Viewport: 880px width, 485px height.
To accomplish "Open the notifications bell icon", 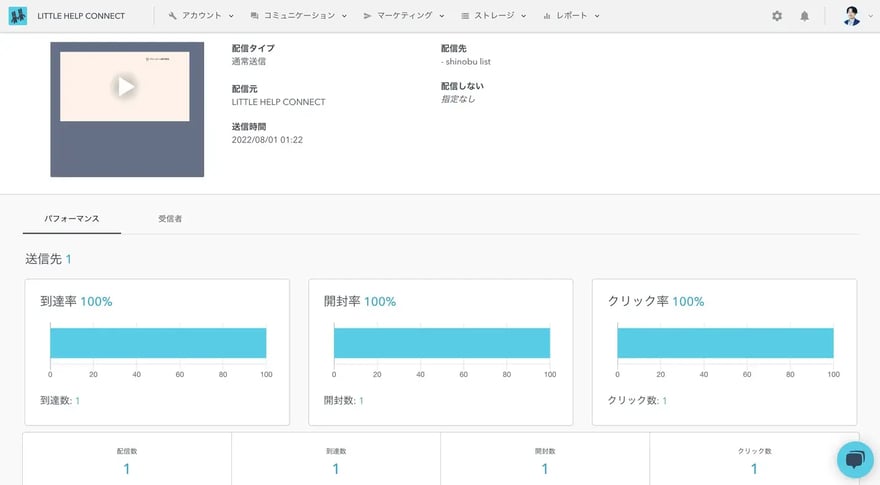I will pyautogui.click(x=804, y=16).
